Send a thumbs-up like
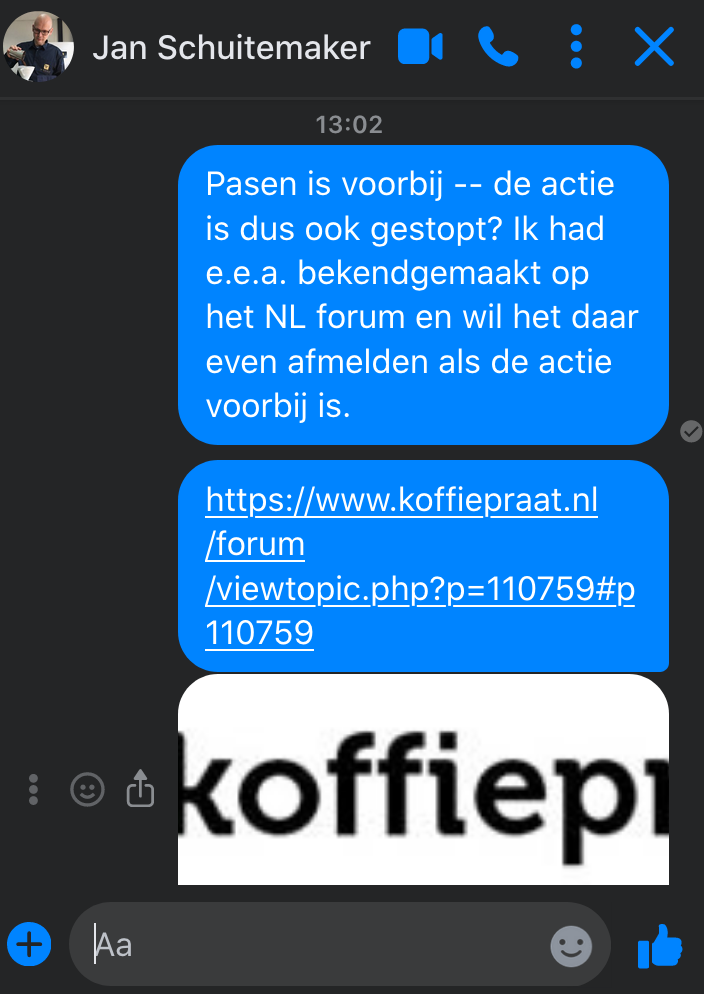 coord(660,946)
